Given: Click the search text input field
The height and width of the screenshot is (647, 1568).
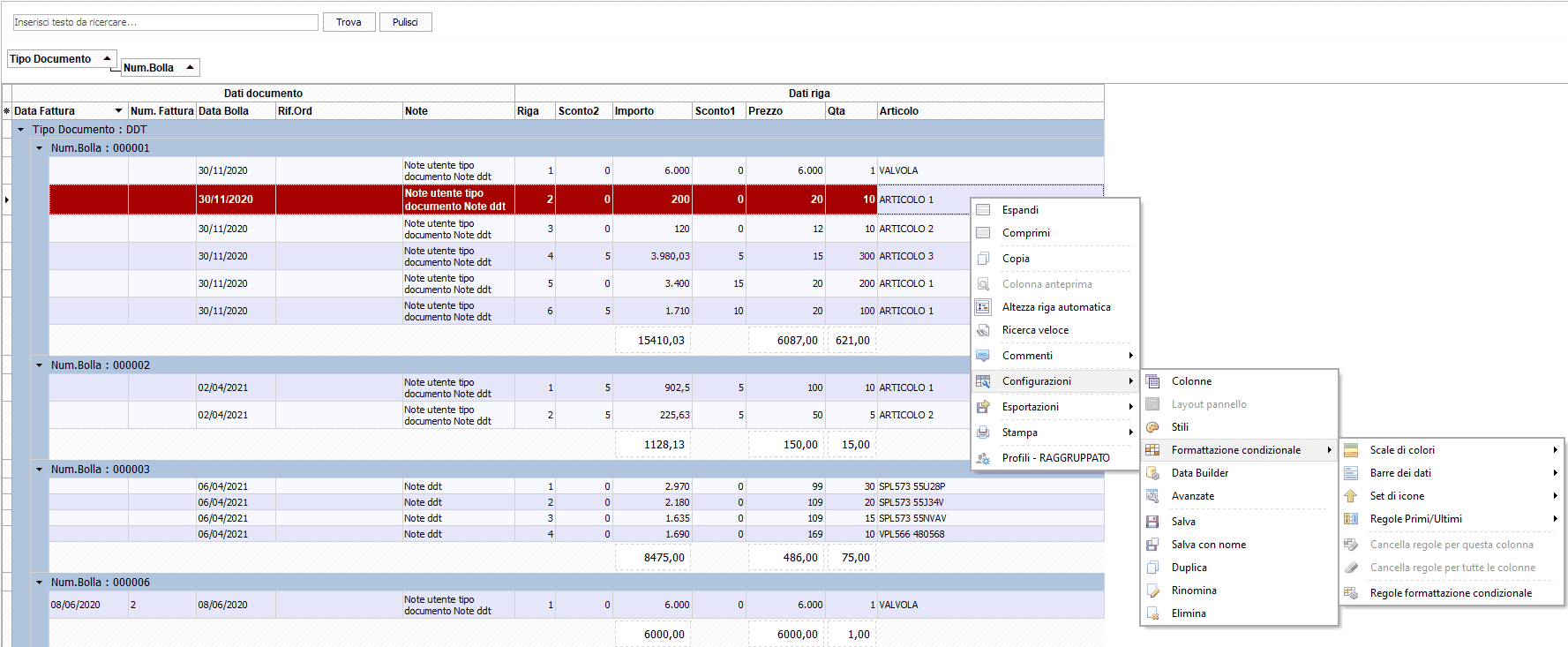Looking at the screenshot, I should tap(165, 22).
